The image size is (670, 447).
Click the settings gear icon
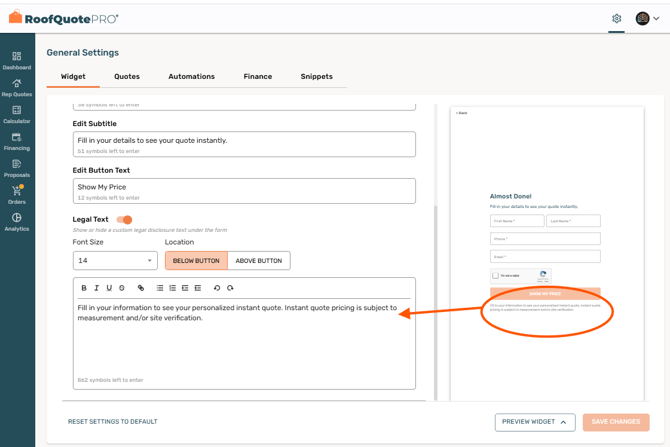click(x=617, y=18)
